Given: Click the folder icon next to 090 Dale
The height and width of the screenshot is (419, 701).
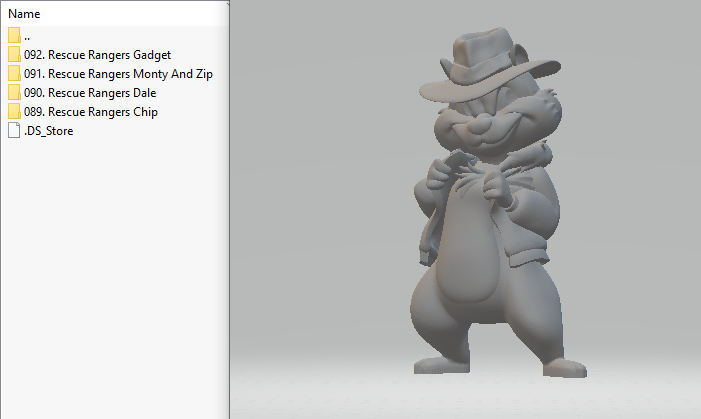Looking at the screenshot, I should click(14, 93).
